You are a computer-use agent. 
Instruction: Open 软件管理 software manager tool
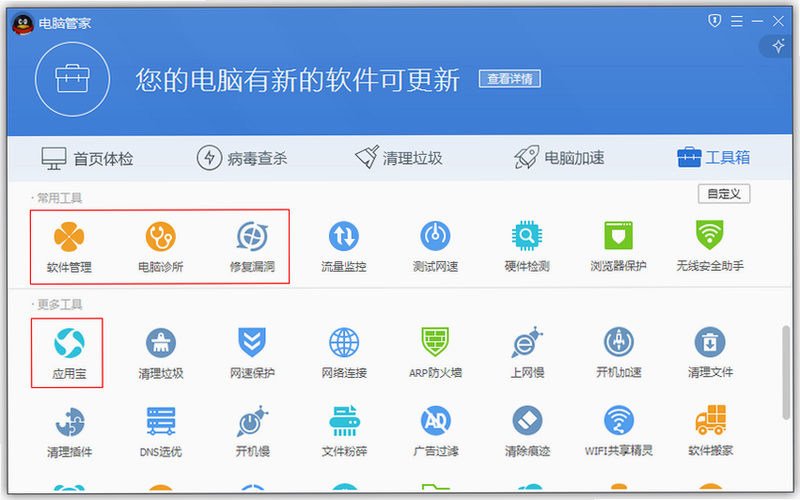(x=69, y=247)
